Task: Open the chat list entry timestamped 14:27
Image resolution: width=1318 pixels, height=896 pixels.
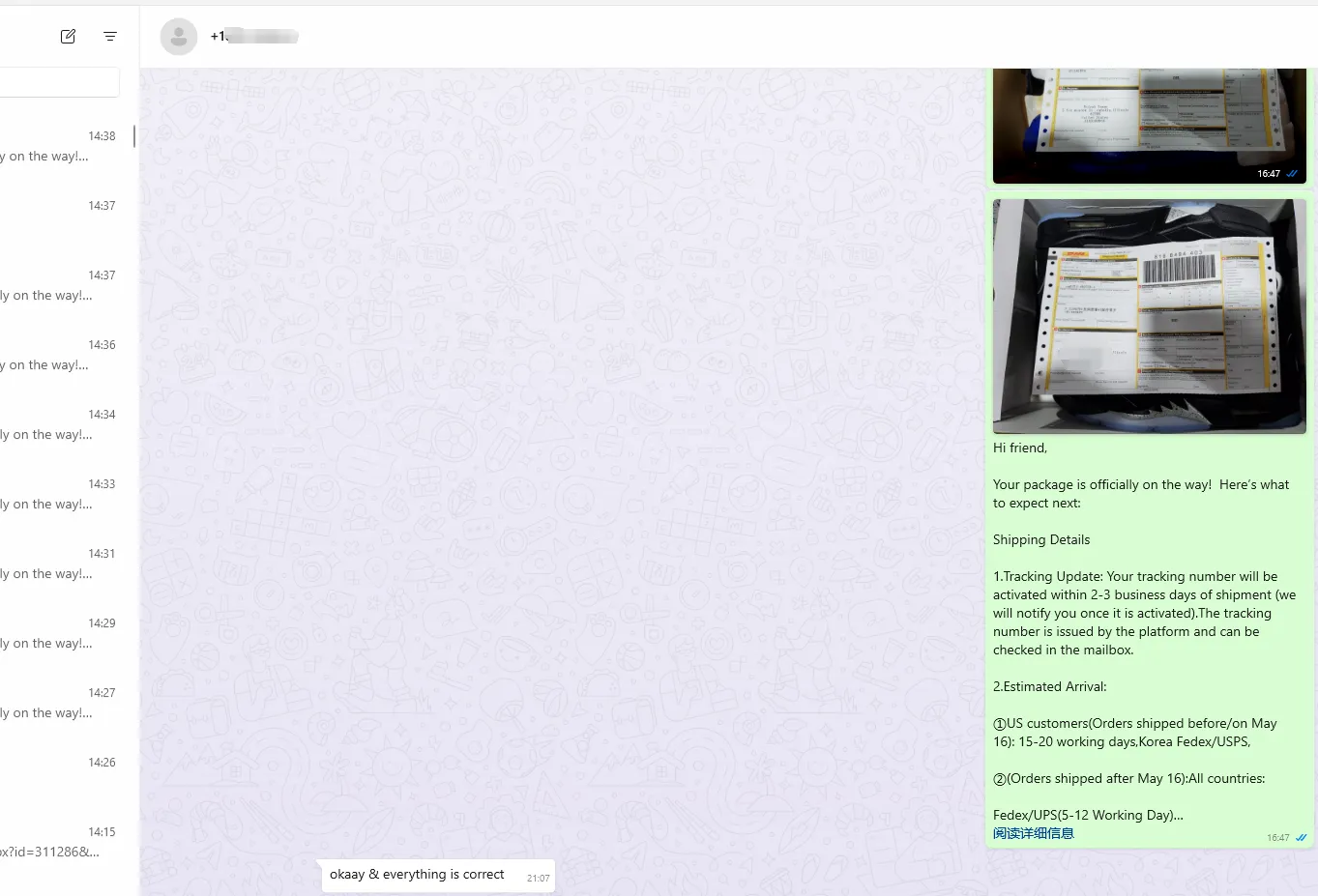Action: coord(66,704)
